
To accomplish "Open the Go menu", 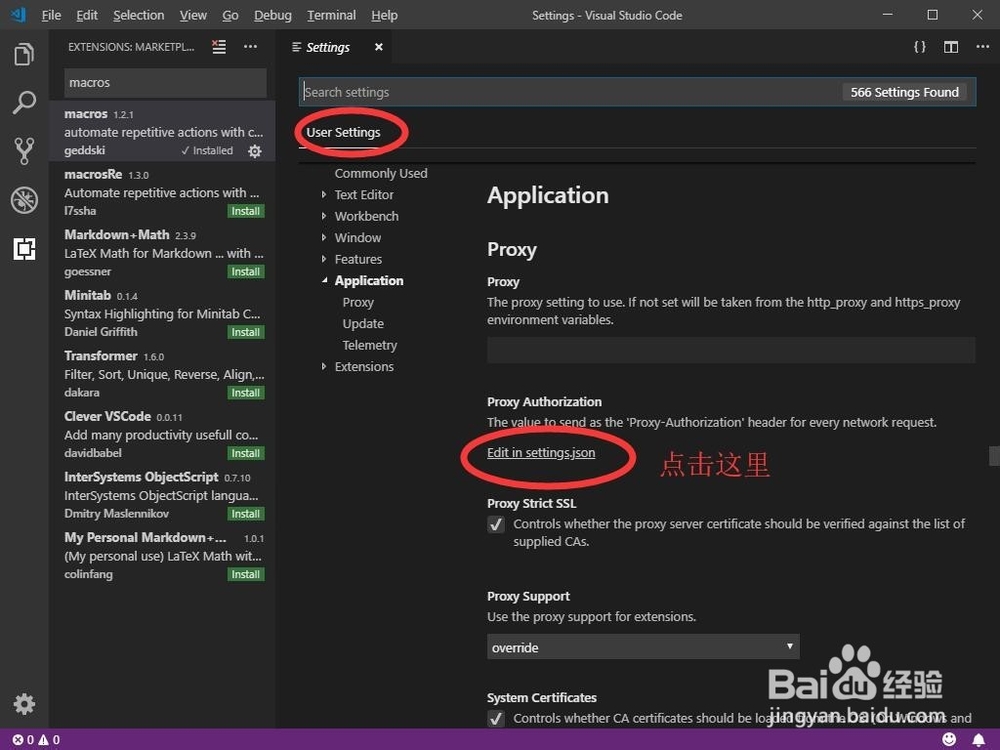I will click(x=230, y=15).
